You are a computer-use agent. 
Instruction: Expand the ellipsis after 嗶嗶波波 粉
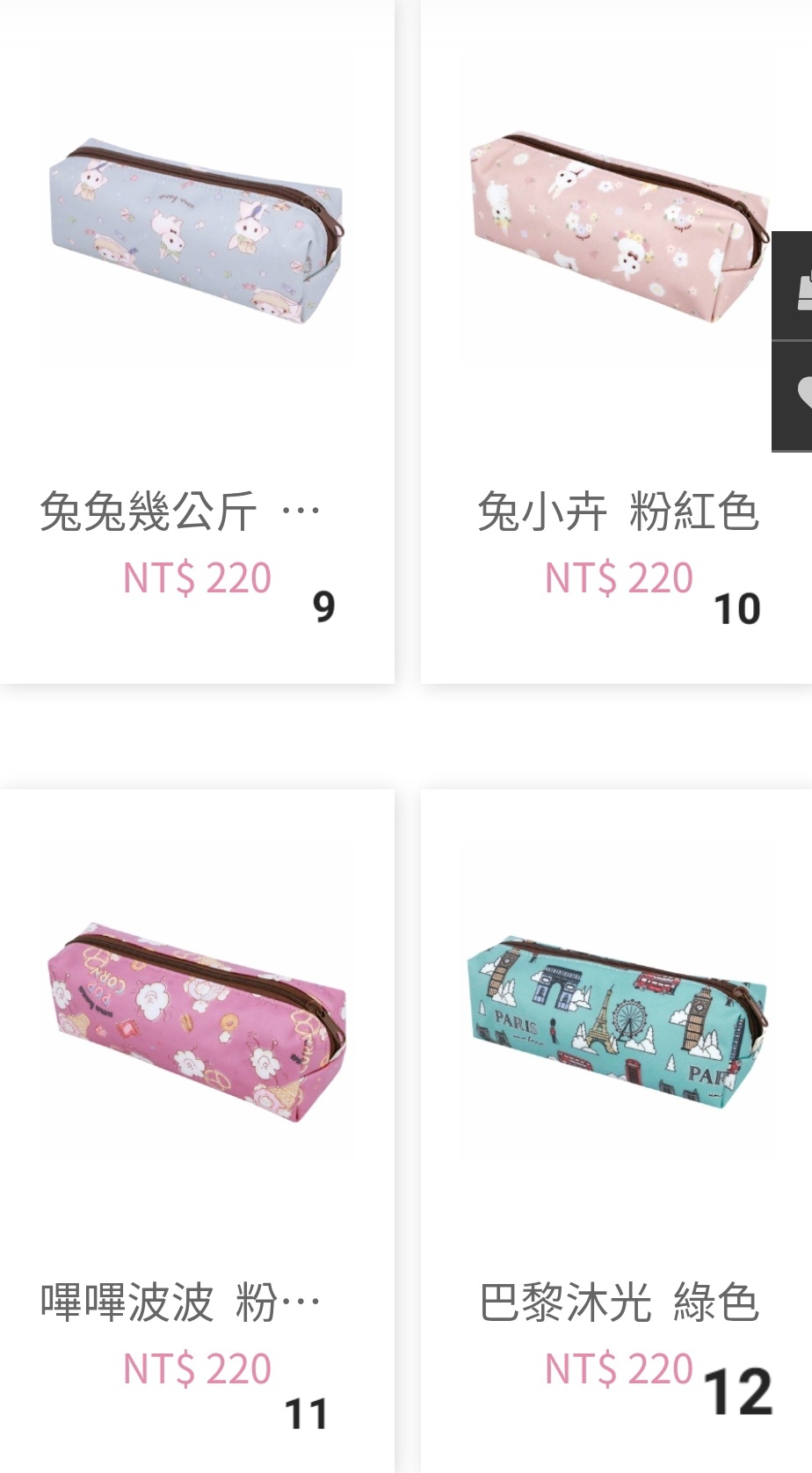pos(301,1302)
